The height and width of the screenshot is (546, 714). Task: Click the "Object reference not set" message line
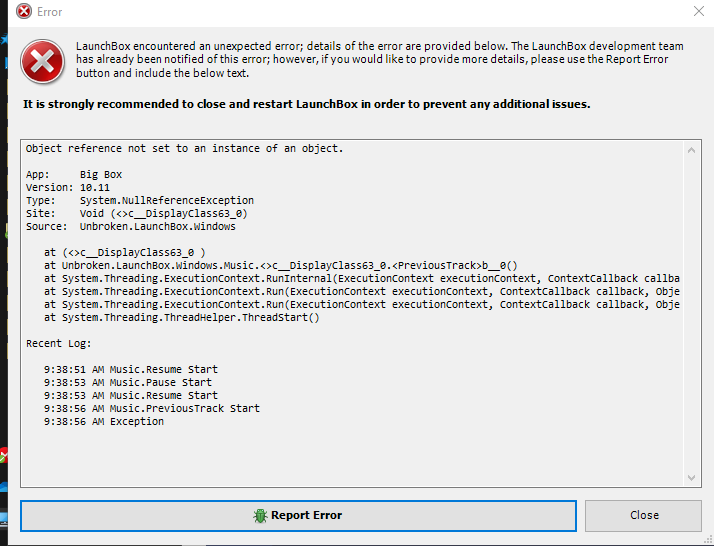[x=184, y=148]
